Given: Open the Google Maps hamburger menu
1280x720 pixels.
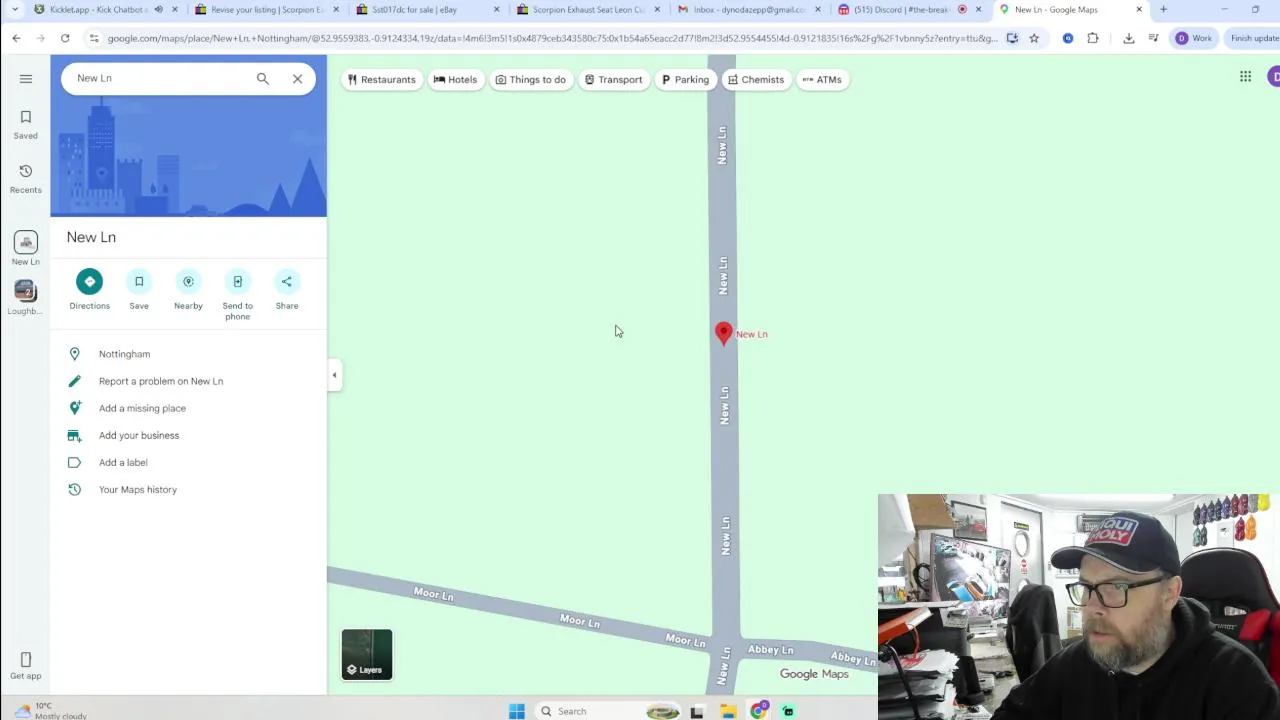Looking at the screenshot, I should click(x=26, y=79).
